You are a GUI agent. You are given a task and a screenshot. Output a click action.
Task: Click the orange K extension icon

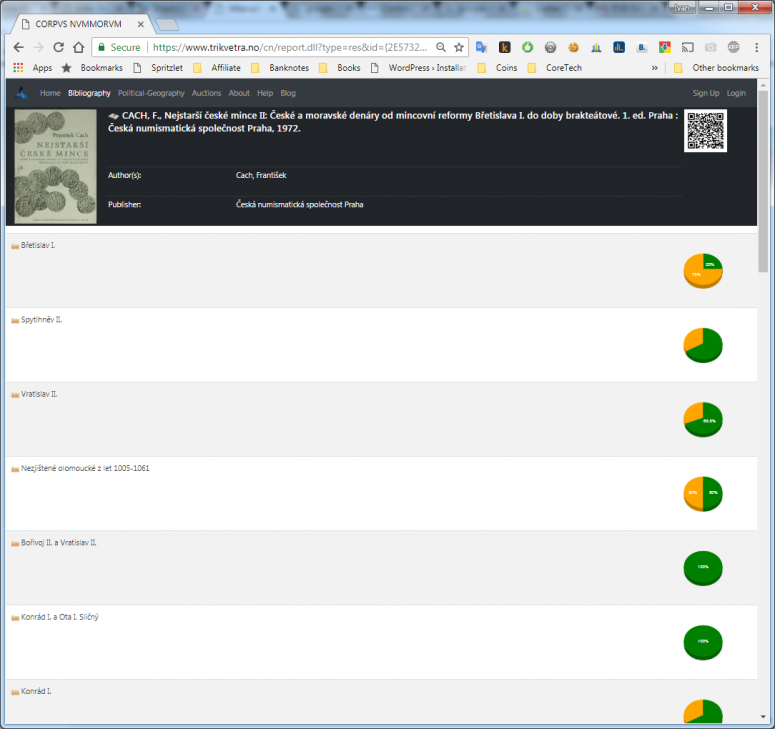coord(504,47)
